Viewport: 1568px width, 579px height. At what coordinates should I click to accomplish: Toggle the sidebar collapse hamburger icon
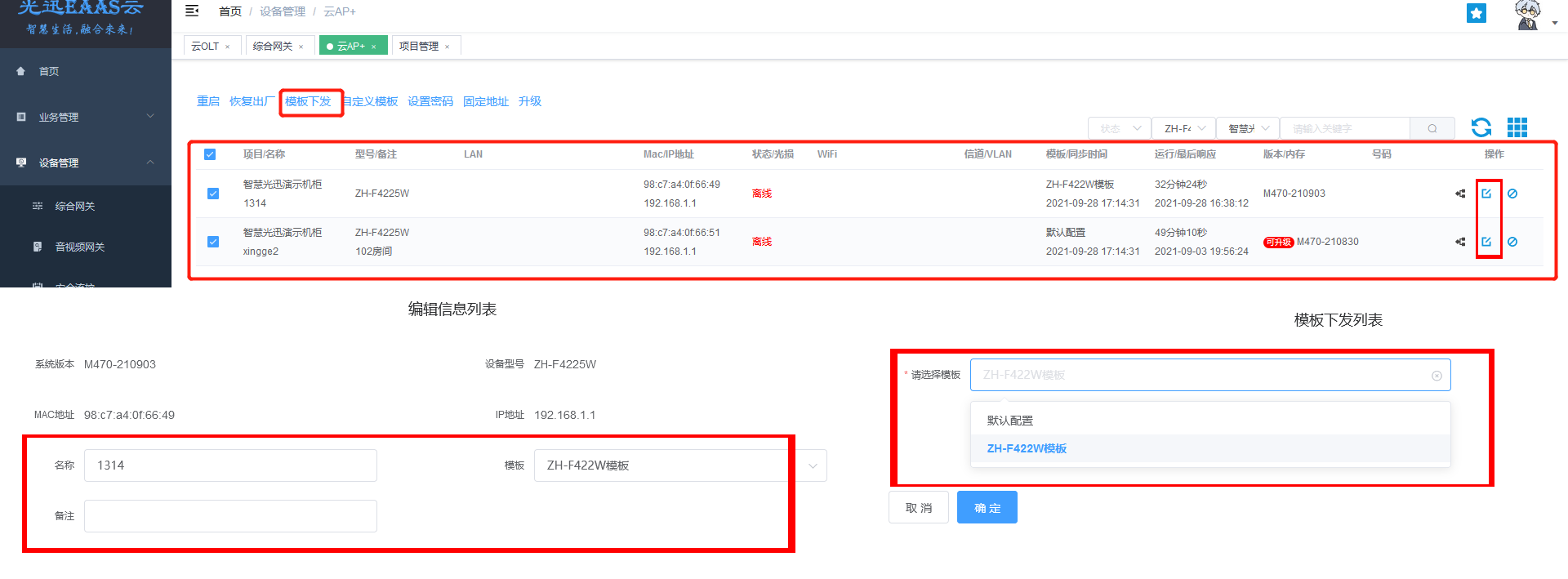pos(192,11)
